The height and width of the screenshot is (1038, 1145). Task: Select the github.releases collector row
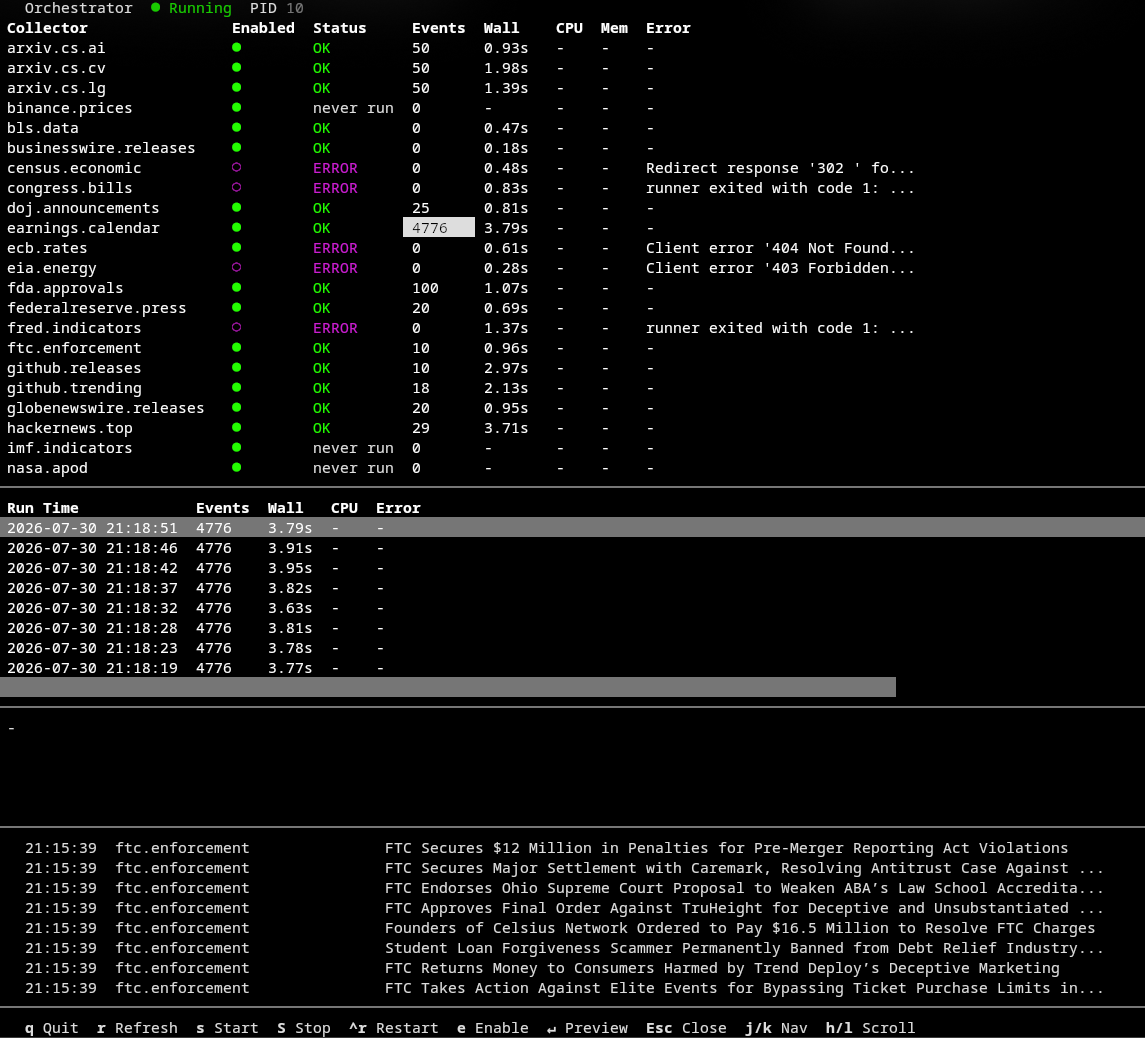pyautogui.click(x=572, y=367)
